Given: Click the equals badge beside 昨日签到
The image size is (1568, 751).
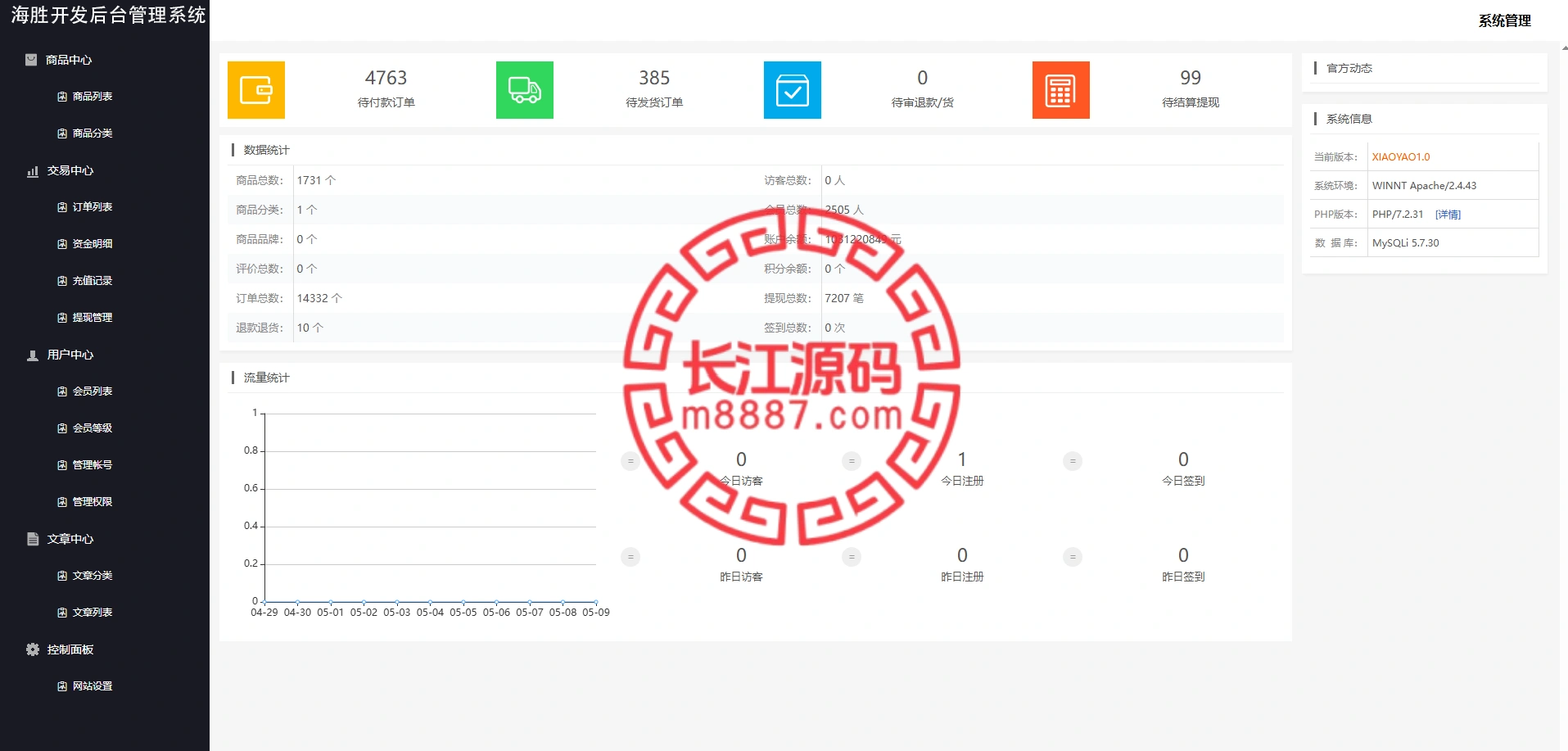Looking at the screenshot, I should click(1073, 557).
